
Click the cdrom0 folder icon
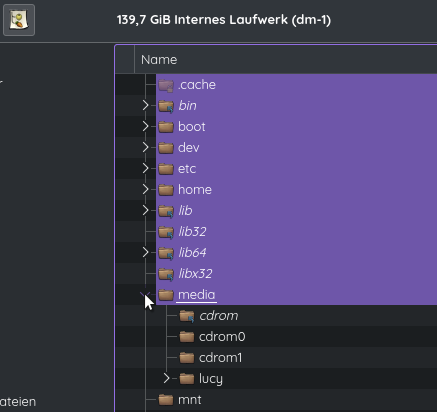(x=187, y=337)
